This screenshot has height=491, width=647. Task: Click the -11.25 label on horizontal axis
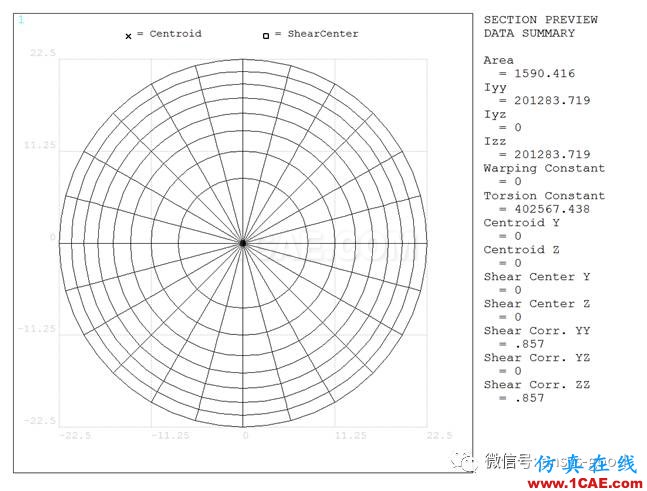coord(170,436)
